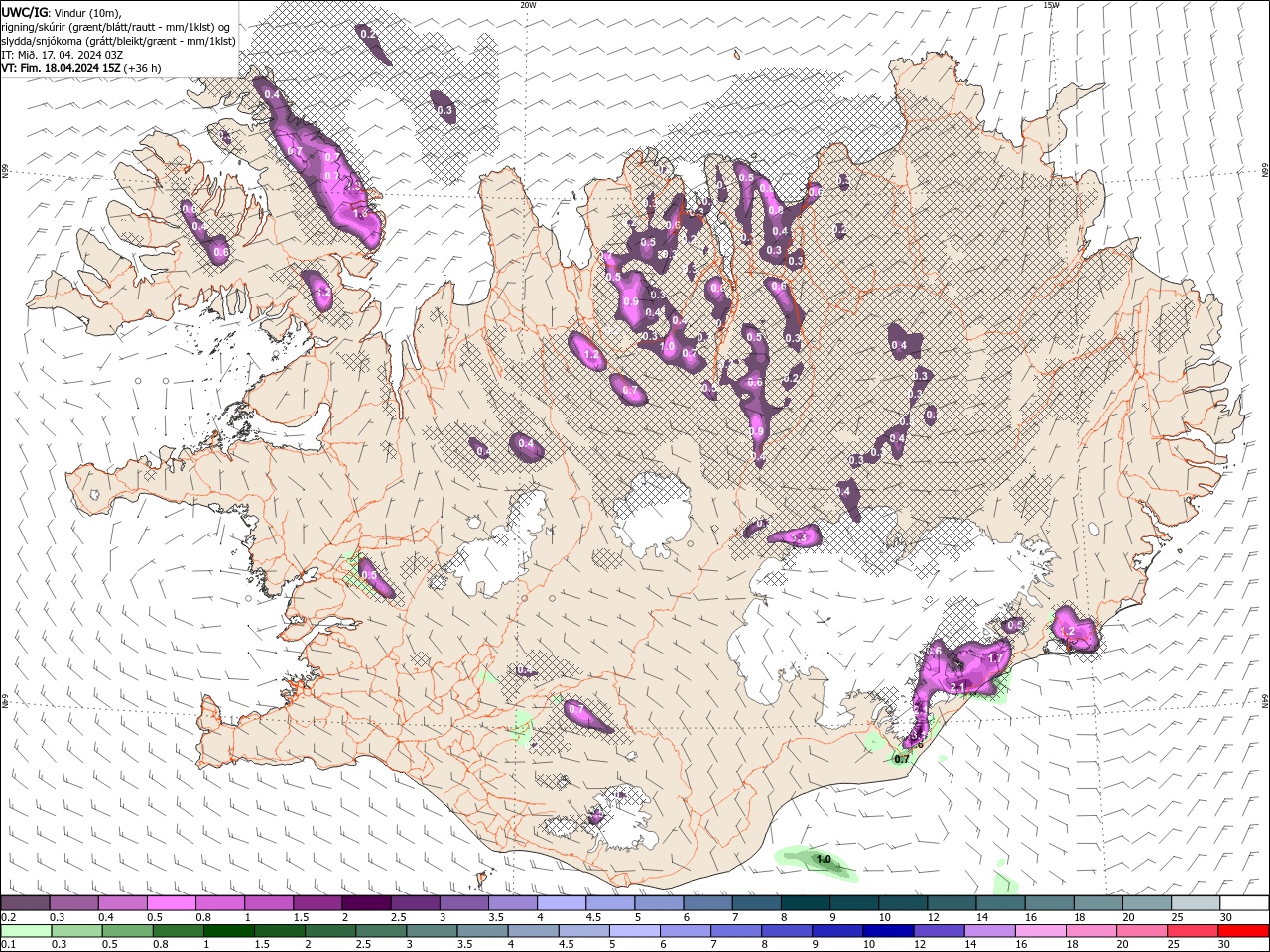This screenshot has height=952, width=1270.
Task: Pick the dark green swatch labeled 1 in lower legend
Action: pos(229,931)
